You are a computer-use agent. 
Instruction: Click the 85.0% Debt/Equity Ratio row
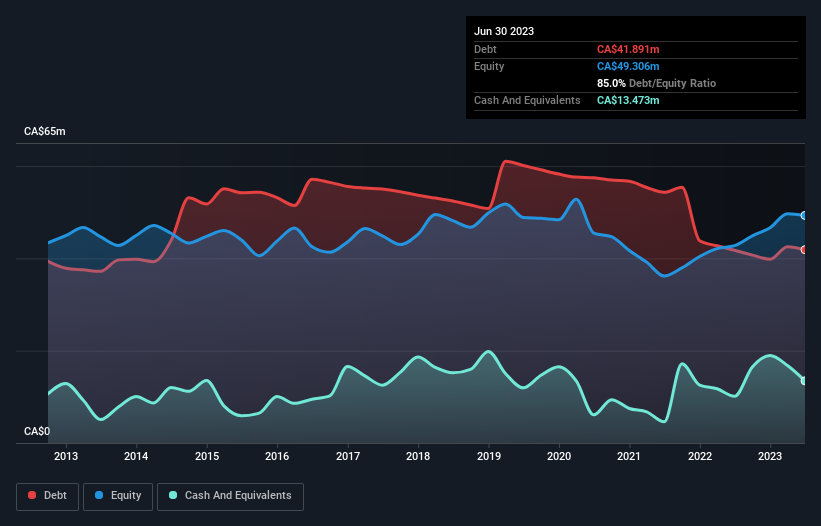pos(656,83)
